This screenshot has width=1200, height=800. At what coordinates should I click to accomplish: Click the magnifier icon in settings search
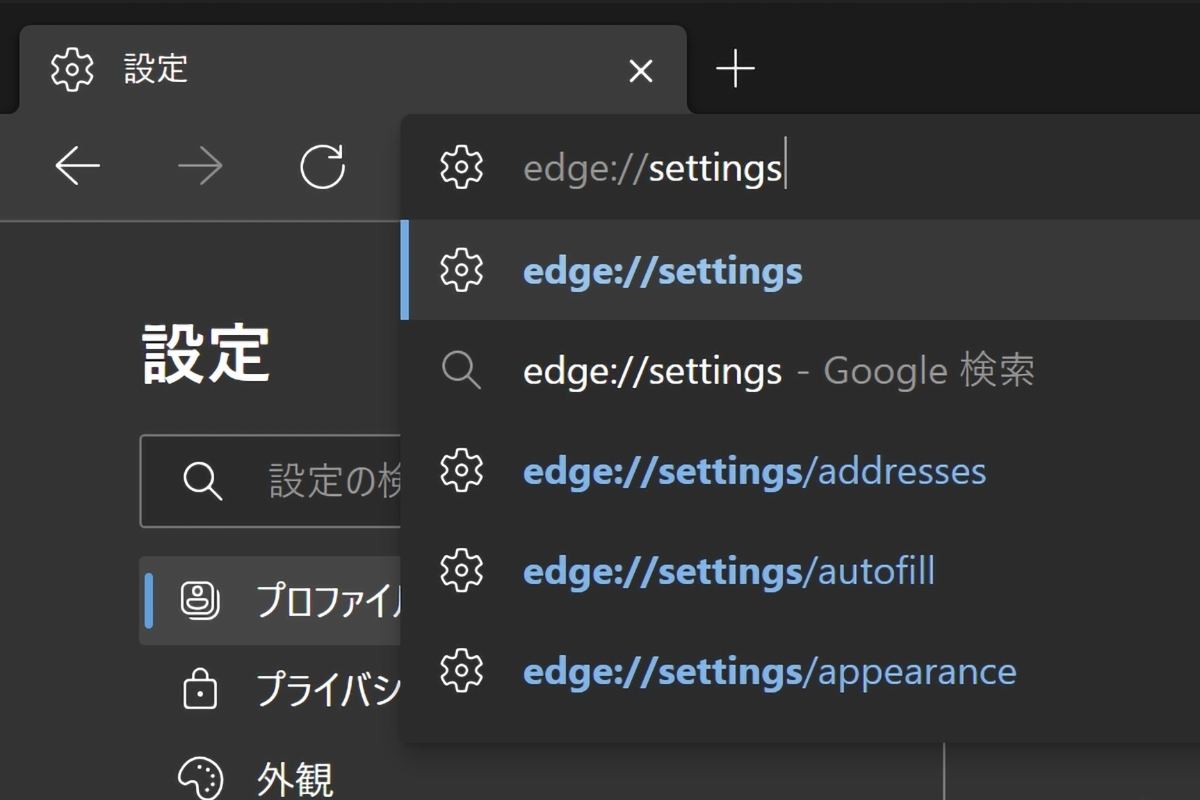[203, 481]
